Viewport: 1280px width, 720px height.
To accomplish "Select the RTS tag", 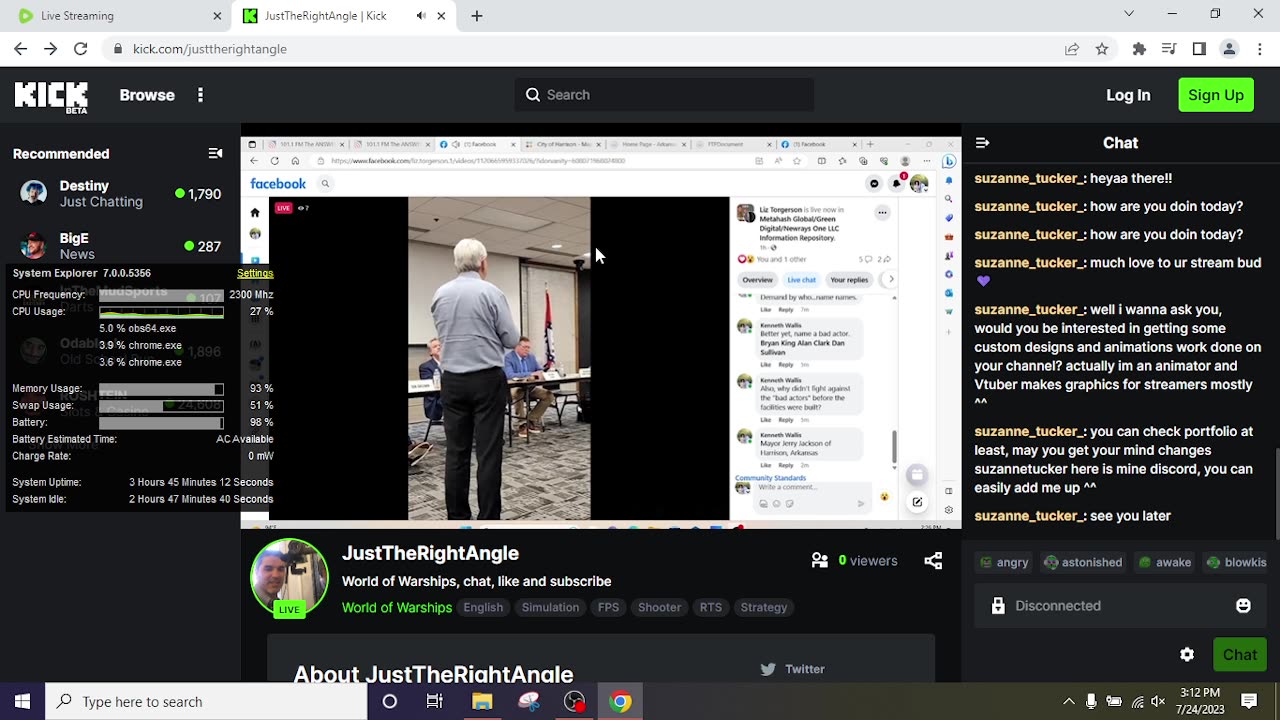I will [x=711, y=607].
